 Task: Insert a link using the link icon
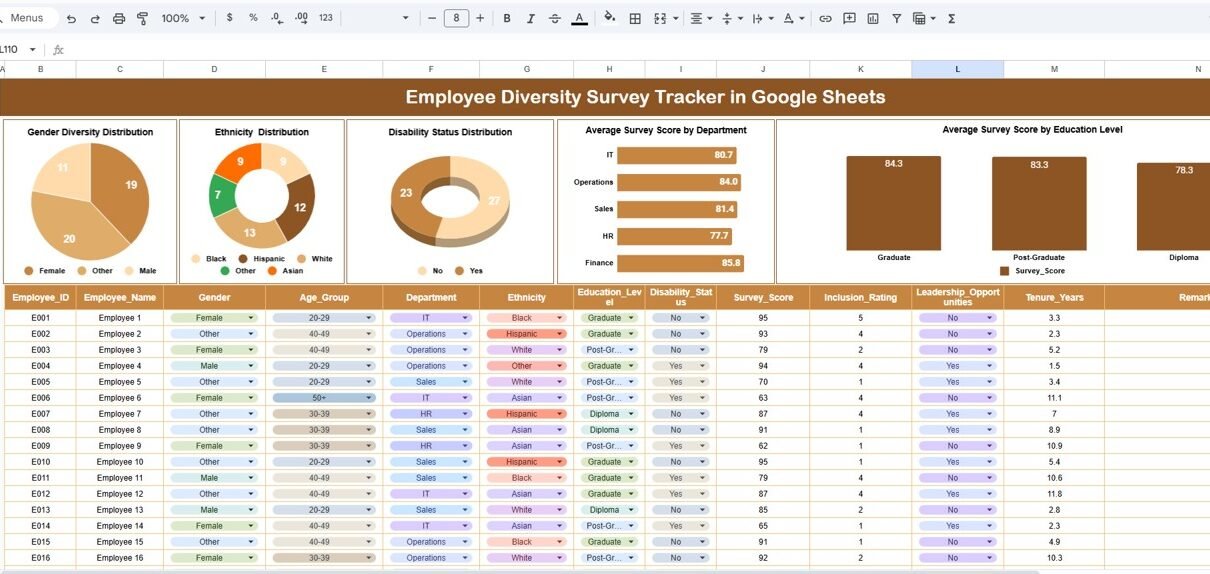tap(825, 18)
